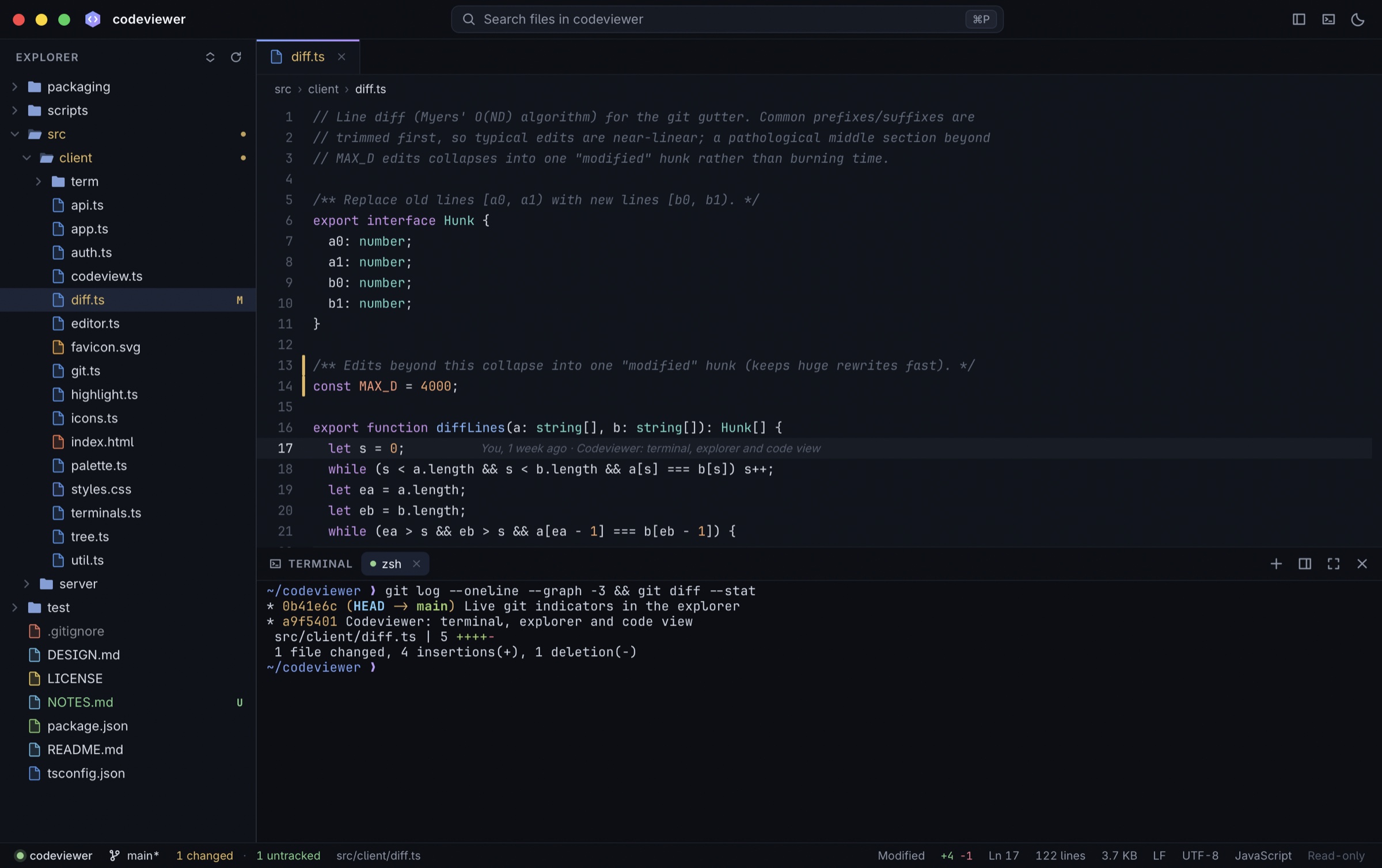Click the search files input field
Viewport: 1382px width, 868px height.
[727, 19]
